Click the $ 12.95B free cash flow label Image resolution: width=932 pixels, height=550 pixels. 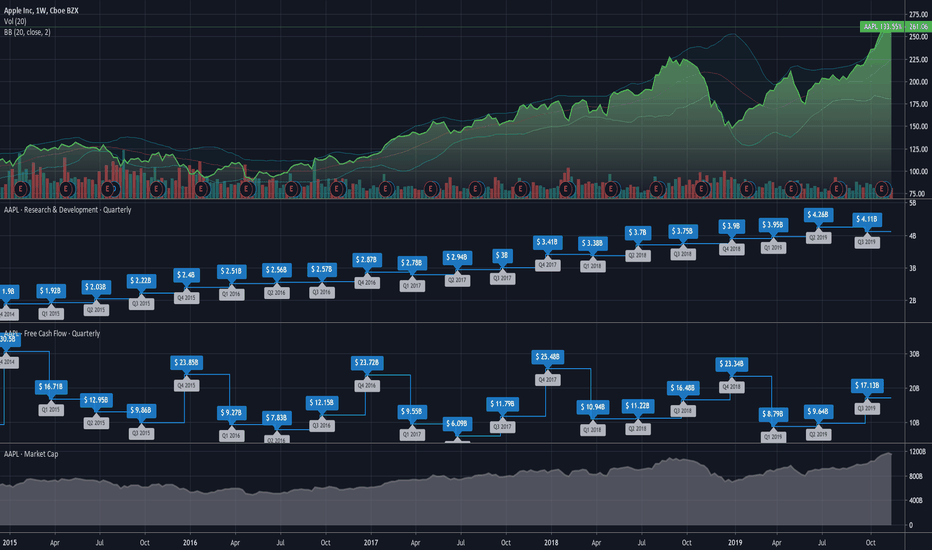[x=96, y=400]
